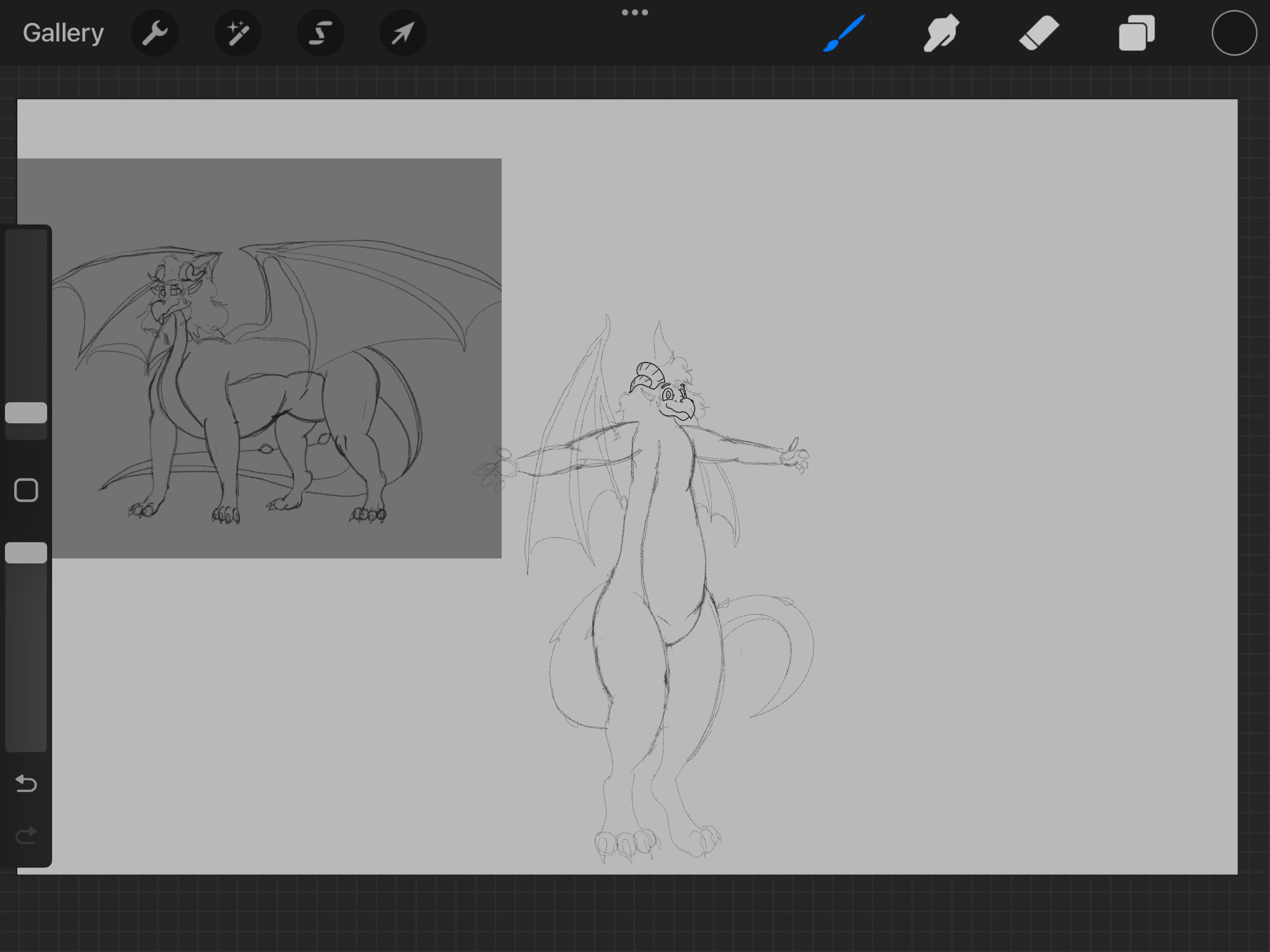
Task: Undo the last stroke
Action: pos(26,784)
